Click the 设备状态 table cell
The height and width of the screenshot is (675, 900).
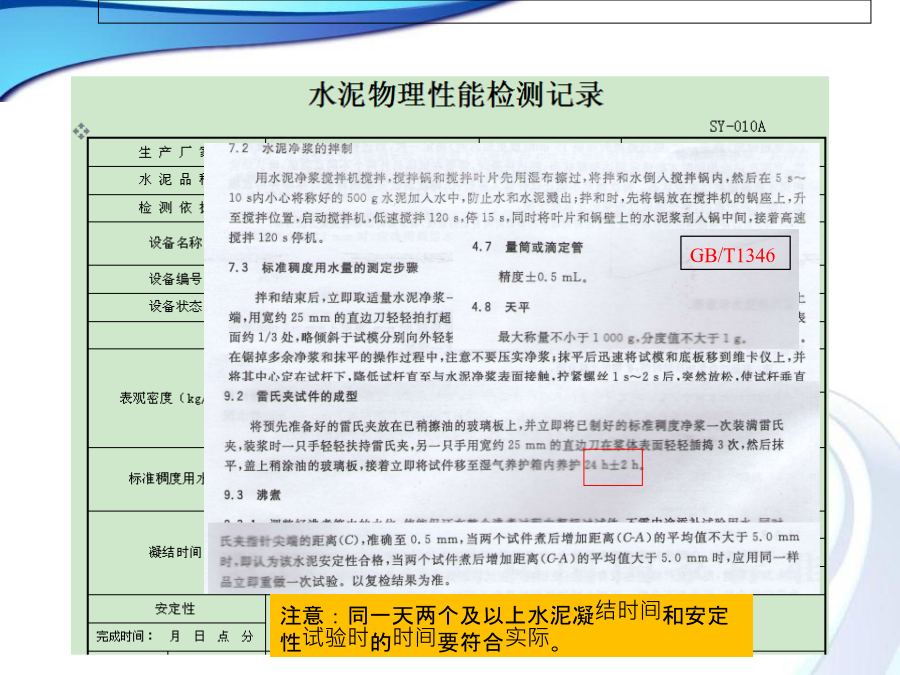(146, 307)
